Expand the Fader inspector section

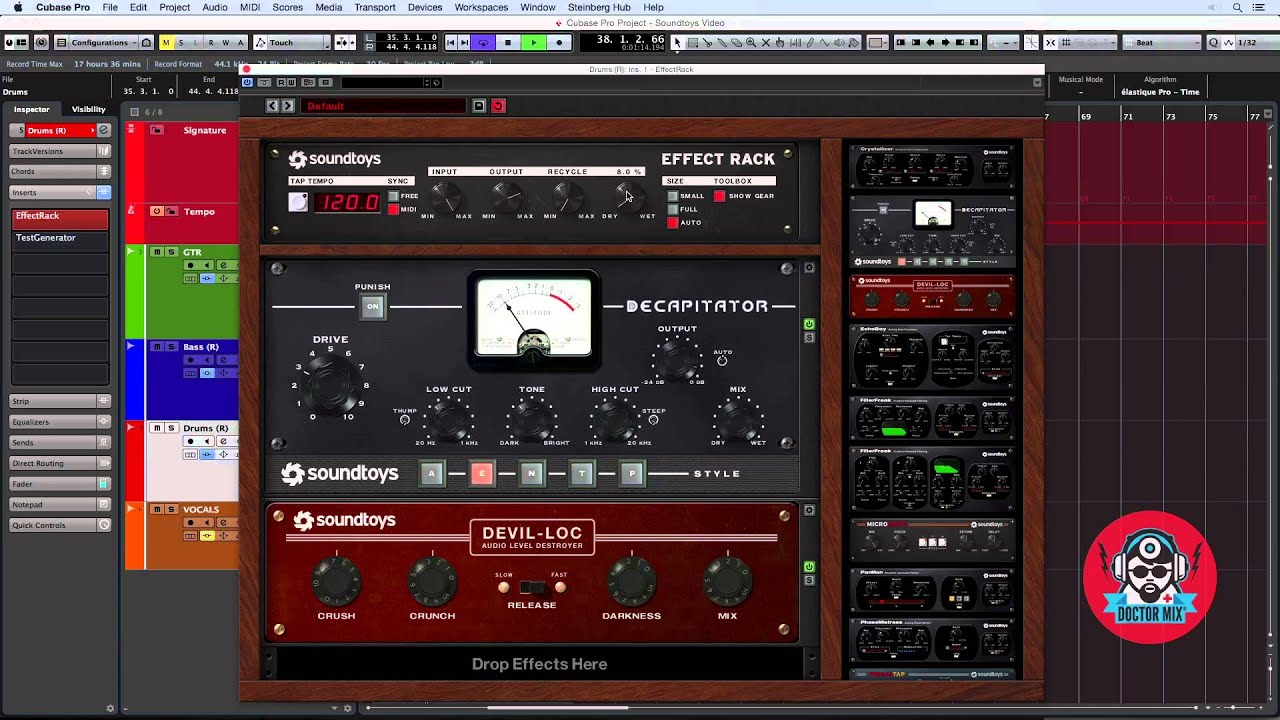tap(60, 484)
